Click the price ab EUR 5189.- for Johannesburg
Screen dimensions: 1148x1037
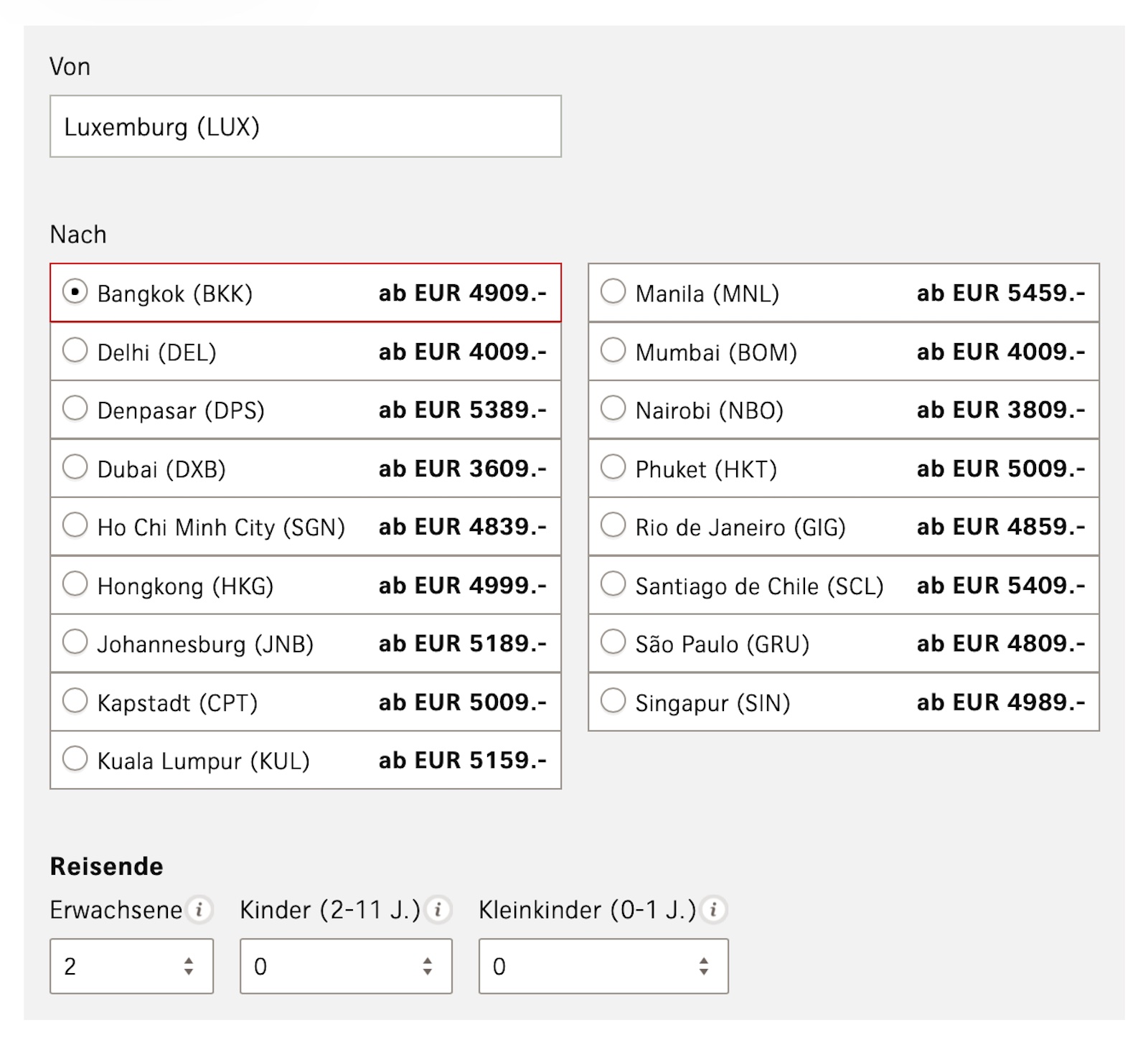click(463, 644)
